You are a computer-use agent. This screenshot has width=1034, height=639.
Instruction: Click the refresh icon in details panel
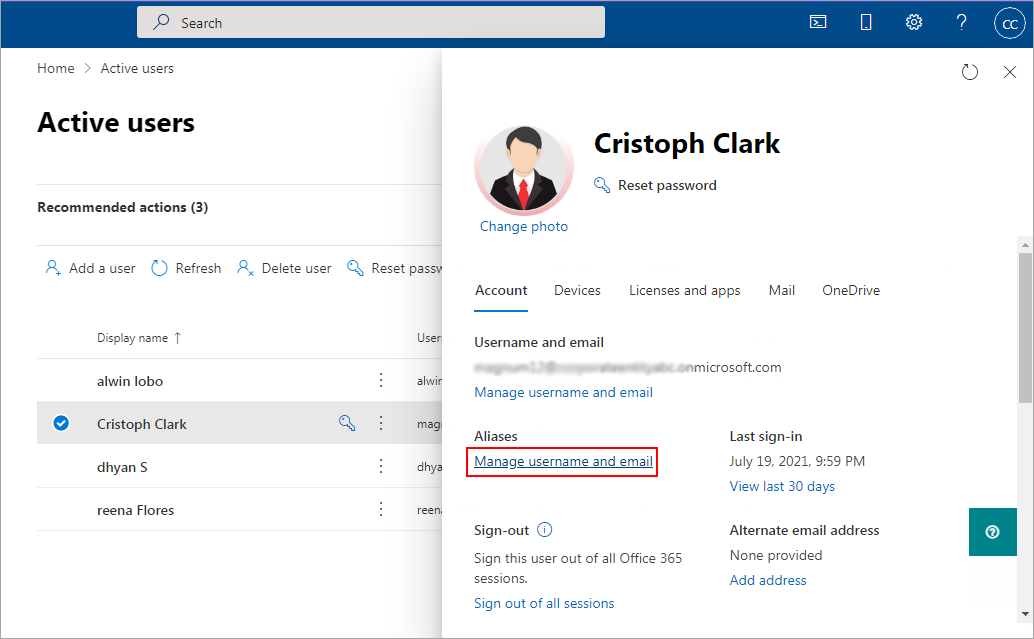(x=969, y=72)
